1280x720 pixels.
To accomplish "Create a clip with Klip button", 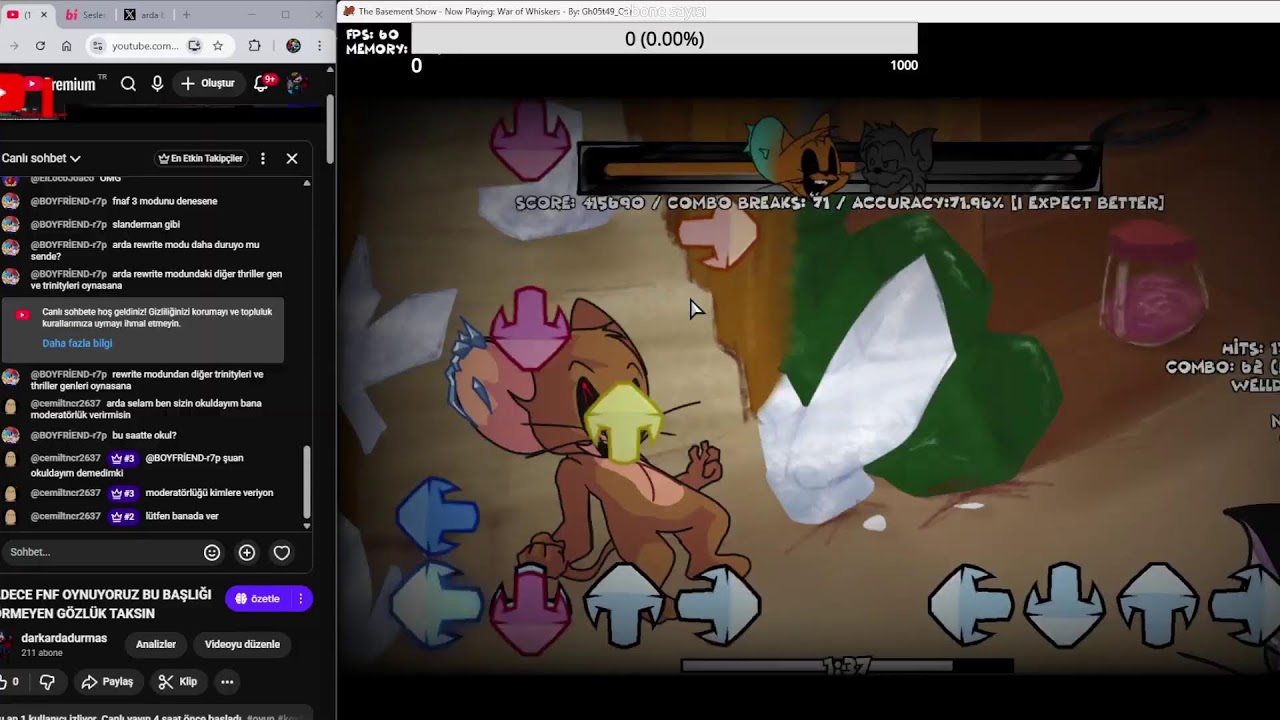I will click(178, 682).
